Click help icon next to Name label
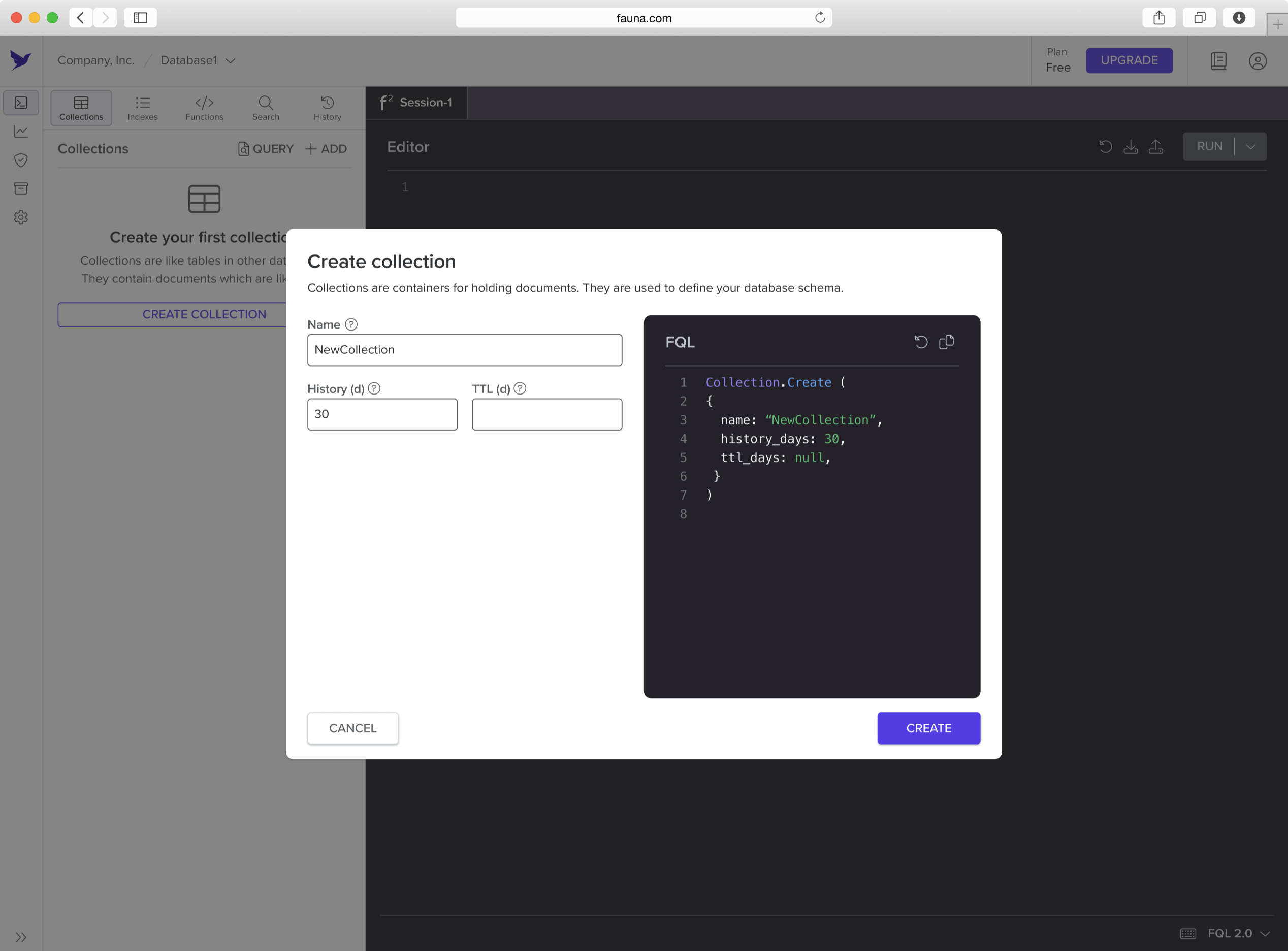This screenshot has height=951, width=1288. point(351,324)
